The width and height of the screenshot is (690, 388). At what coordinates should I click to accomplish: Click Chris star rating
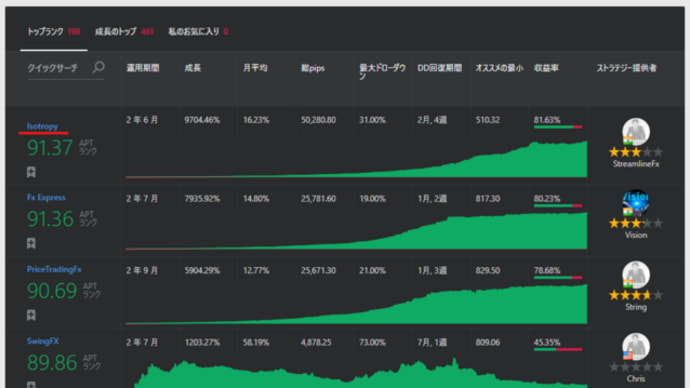(636, 367)
